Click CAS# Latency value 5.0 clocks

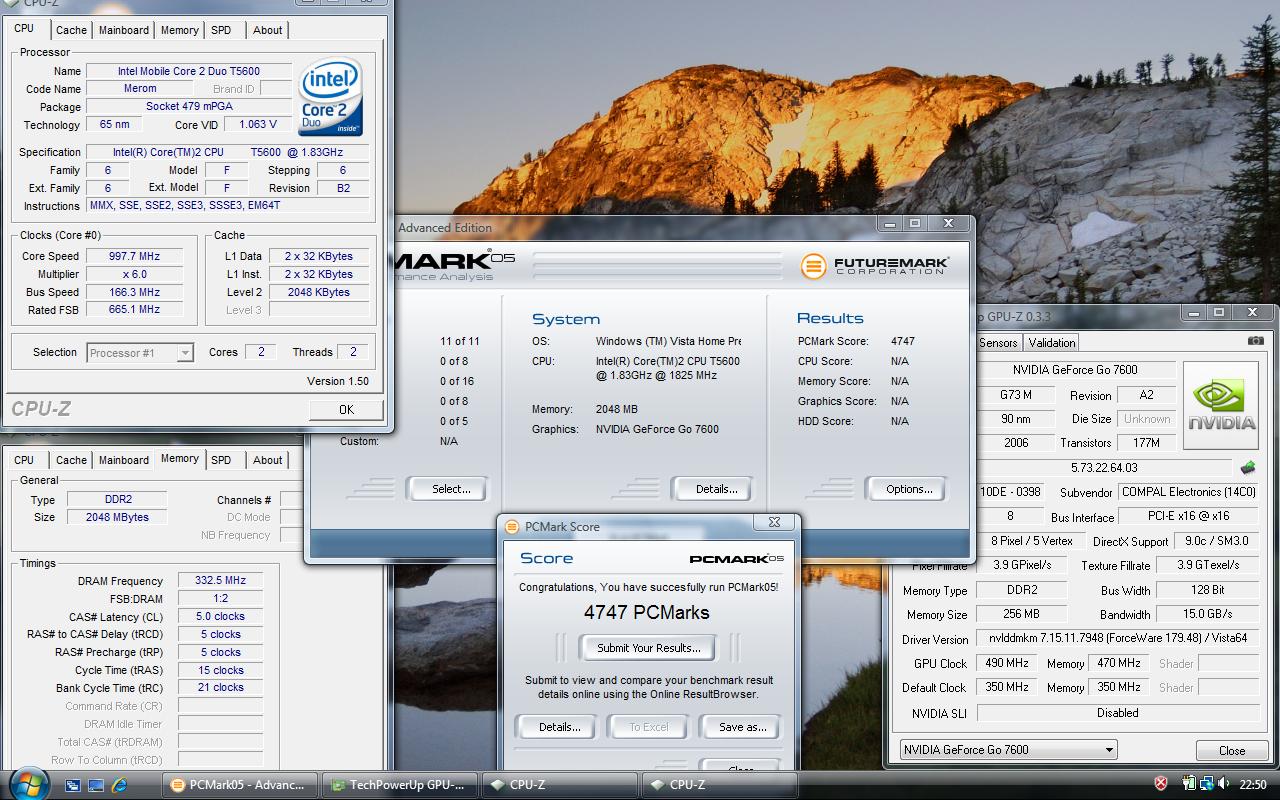click(x=221, y=616)
